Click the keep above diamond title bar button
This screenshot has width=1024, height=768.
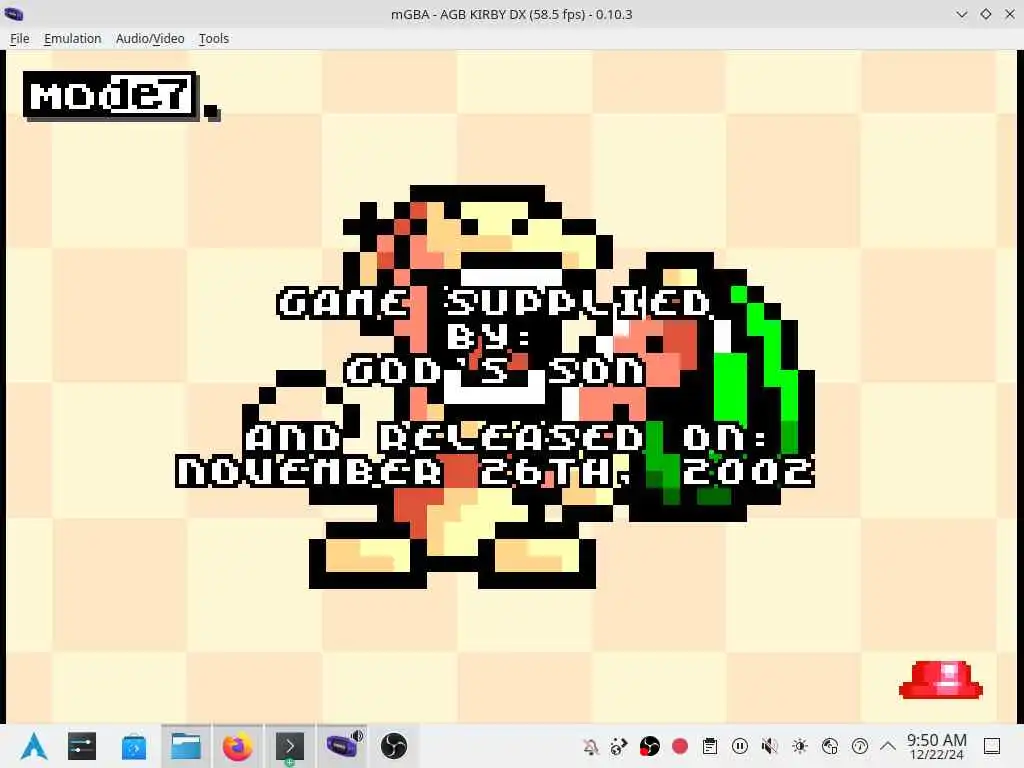tap(985, 14)
